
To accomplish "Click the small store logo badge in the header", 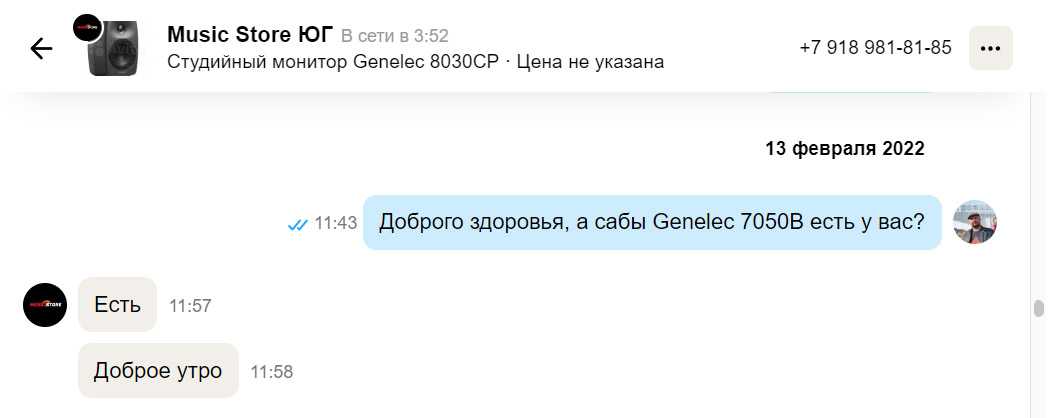I will point(88,27).
